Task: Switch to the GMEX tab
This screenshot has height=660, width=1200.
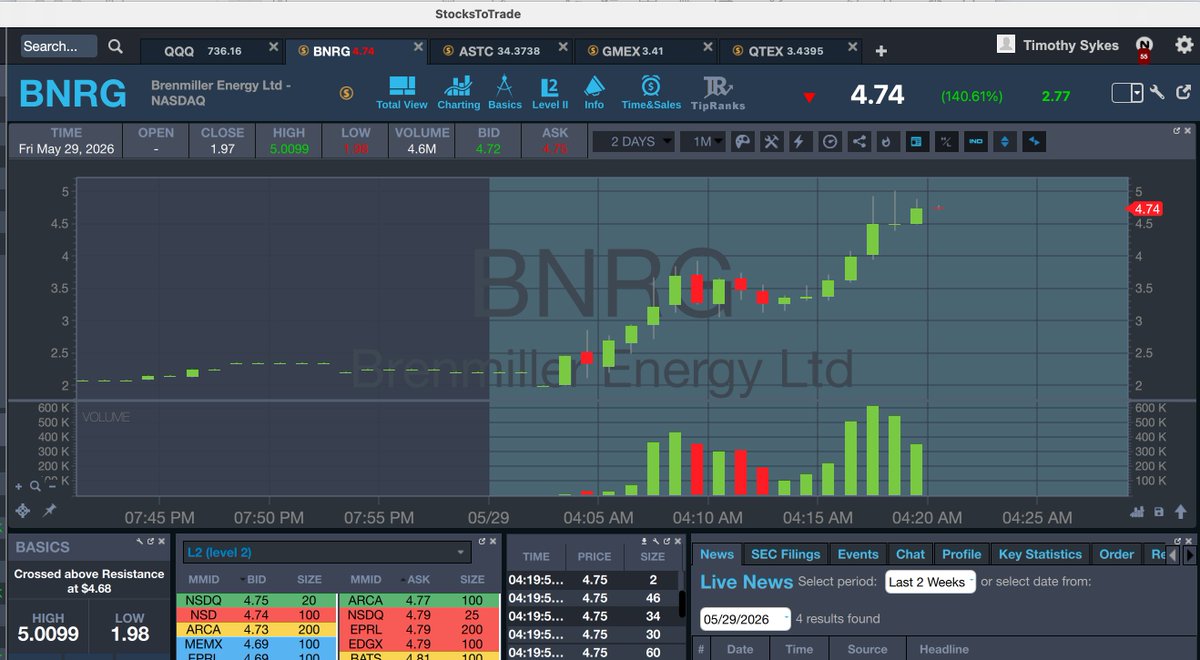Action: tap(645, 51)
